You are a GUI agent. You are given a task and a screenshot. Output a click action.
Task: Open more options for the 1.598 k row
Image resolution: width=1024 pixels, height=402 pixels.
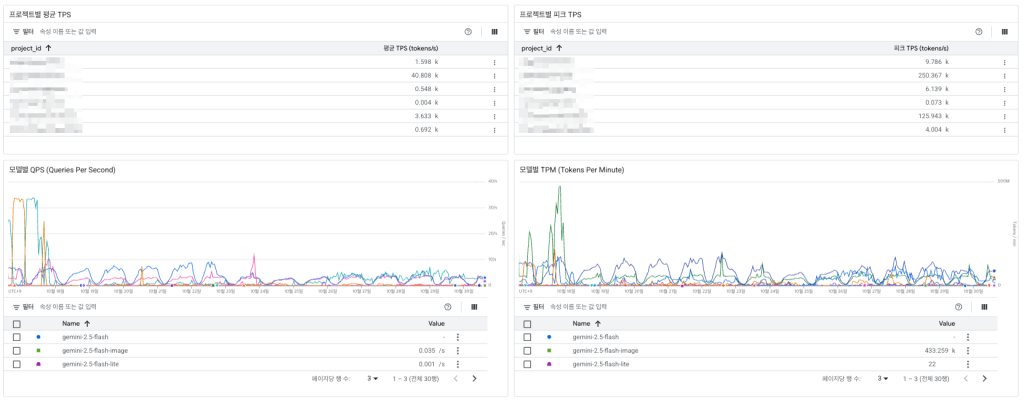point(494,62)
